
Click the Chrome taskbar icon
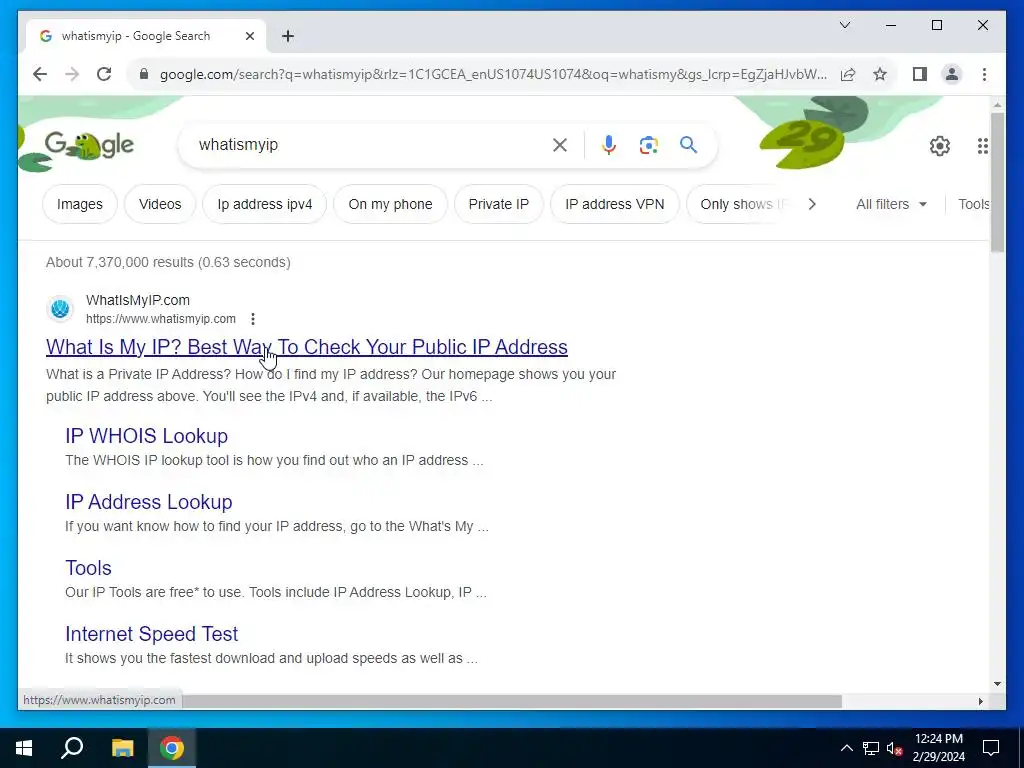172,748
